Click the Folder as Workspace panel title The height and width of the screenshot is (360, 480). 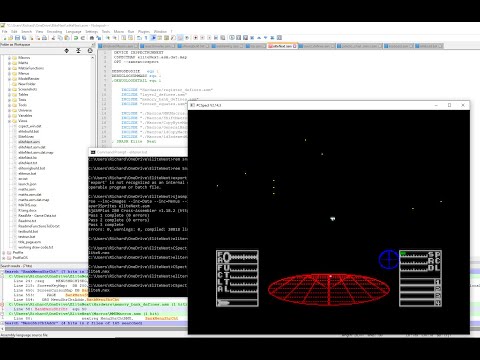[x=16, y=44]
